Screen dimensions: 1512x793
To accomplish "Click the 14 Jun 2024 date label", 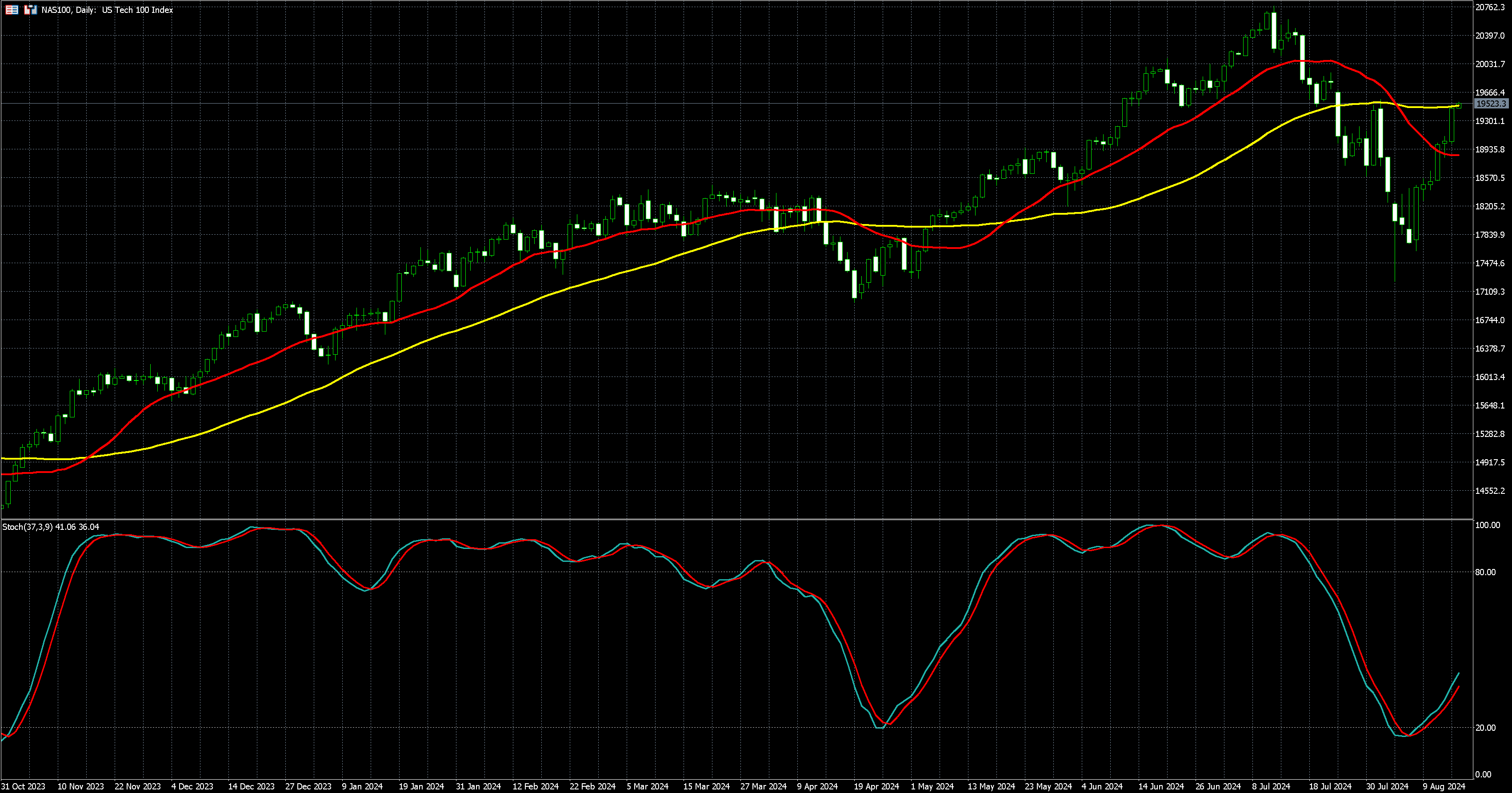I will 1161,786.
